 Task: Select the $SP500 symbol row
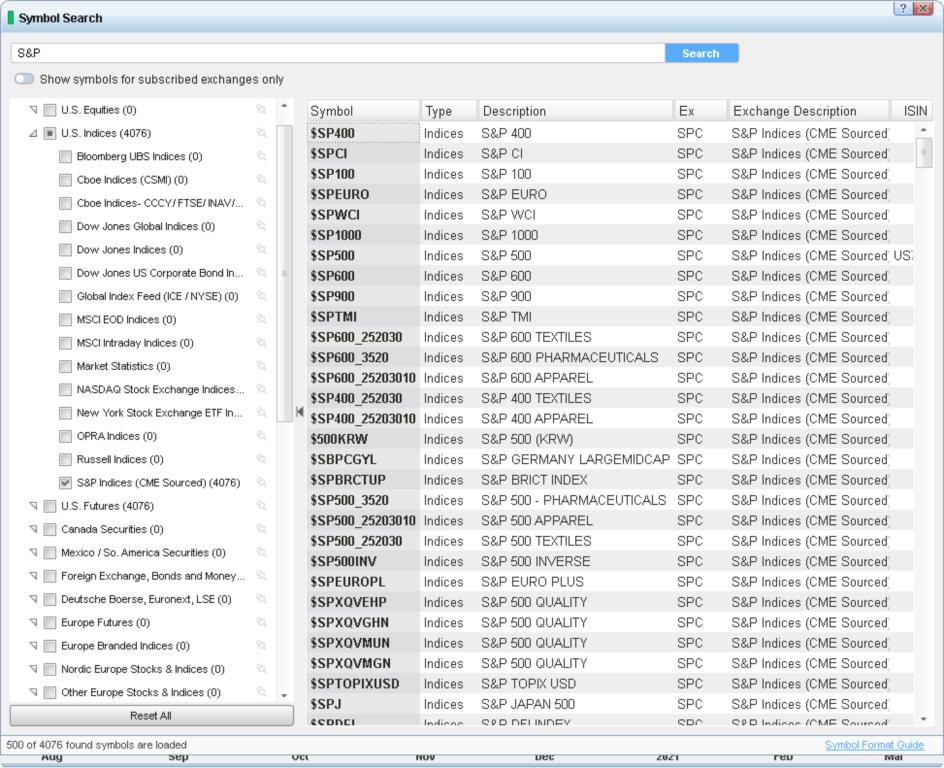[x=610, y=256]
